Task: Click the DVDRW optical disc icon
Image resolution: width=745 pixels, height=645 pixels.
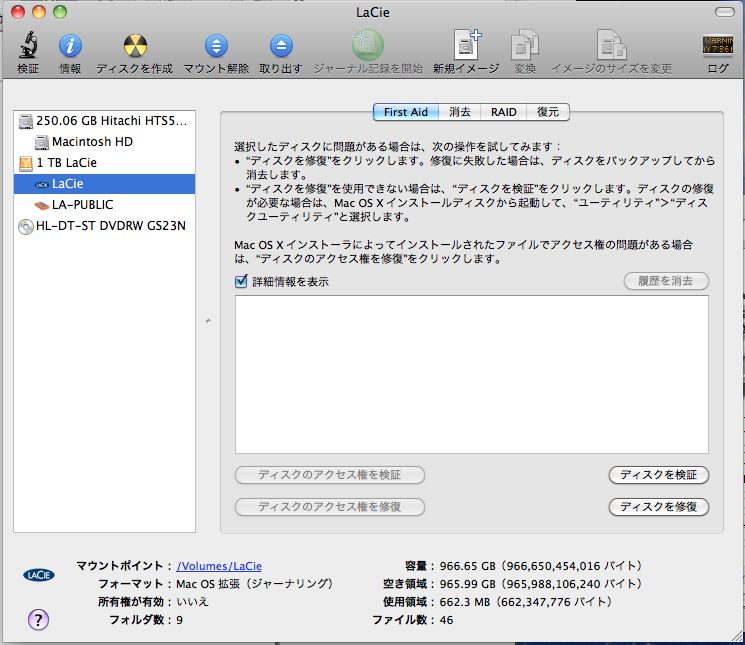Action: (26, 227)
